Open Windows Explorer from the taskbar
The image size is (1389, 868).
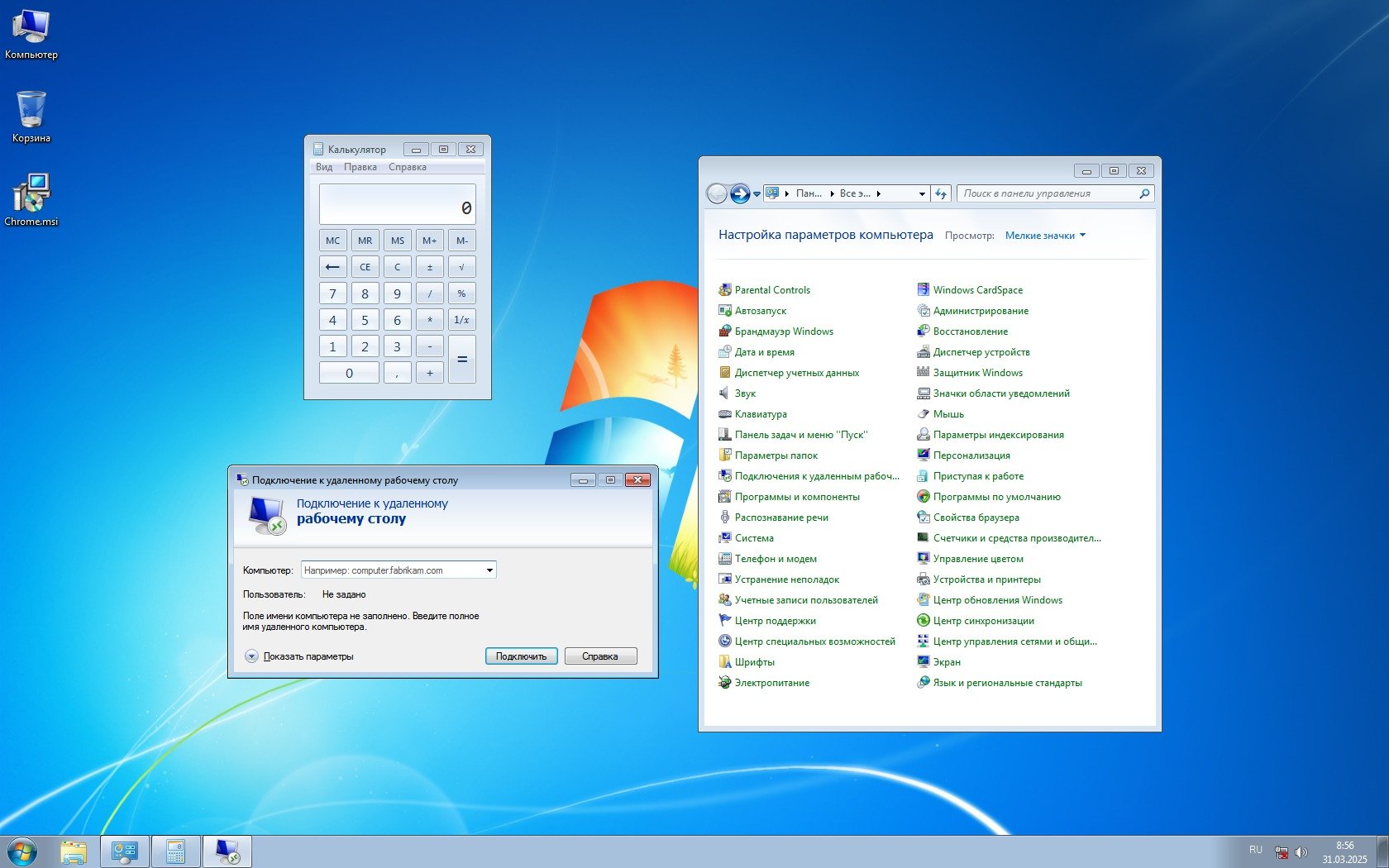74,851
